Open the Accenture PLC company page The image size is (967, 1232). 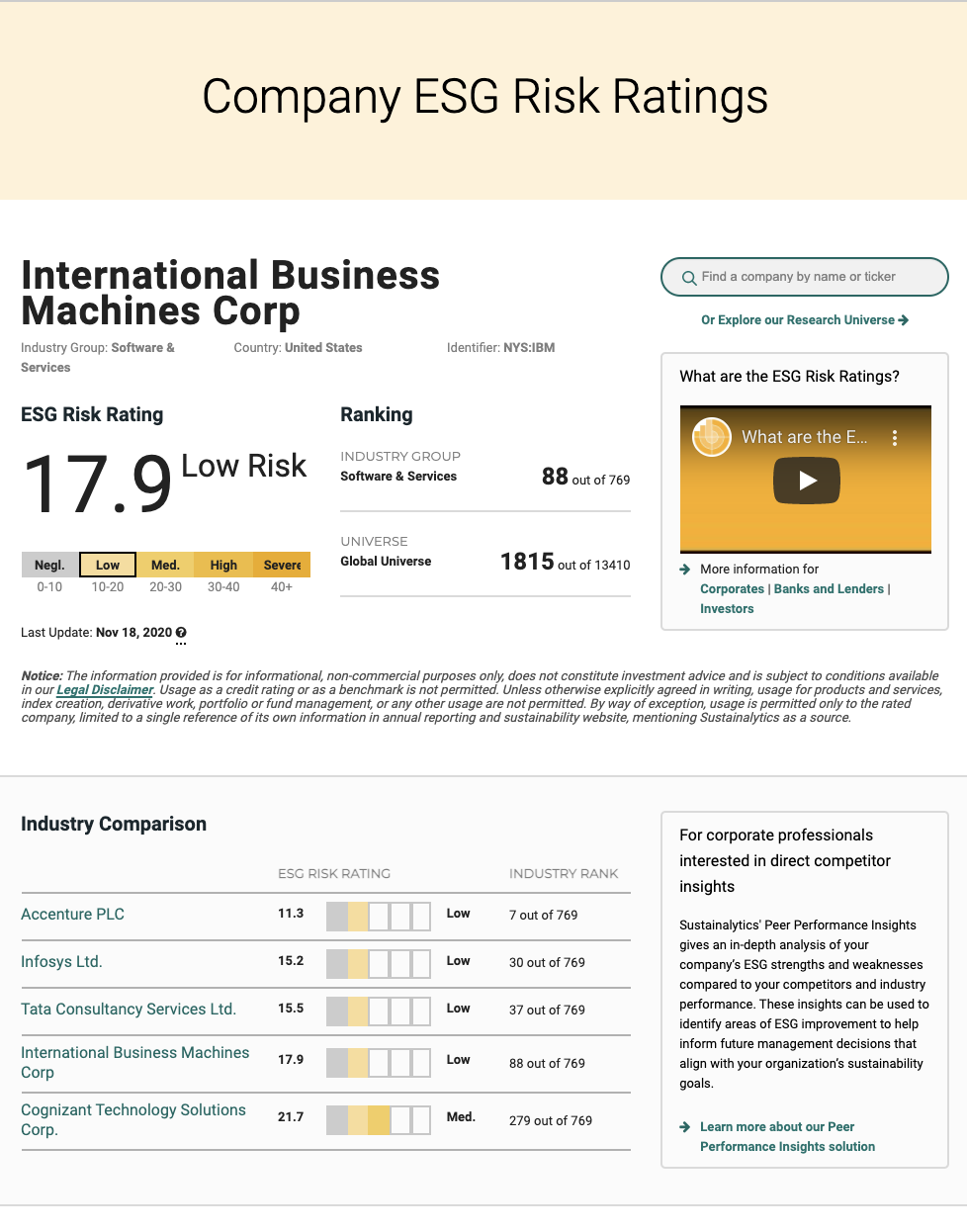tap(72, 915)
